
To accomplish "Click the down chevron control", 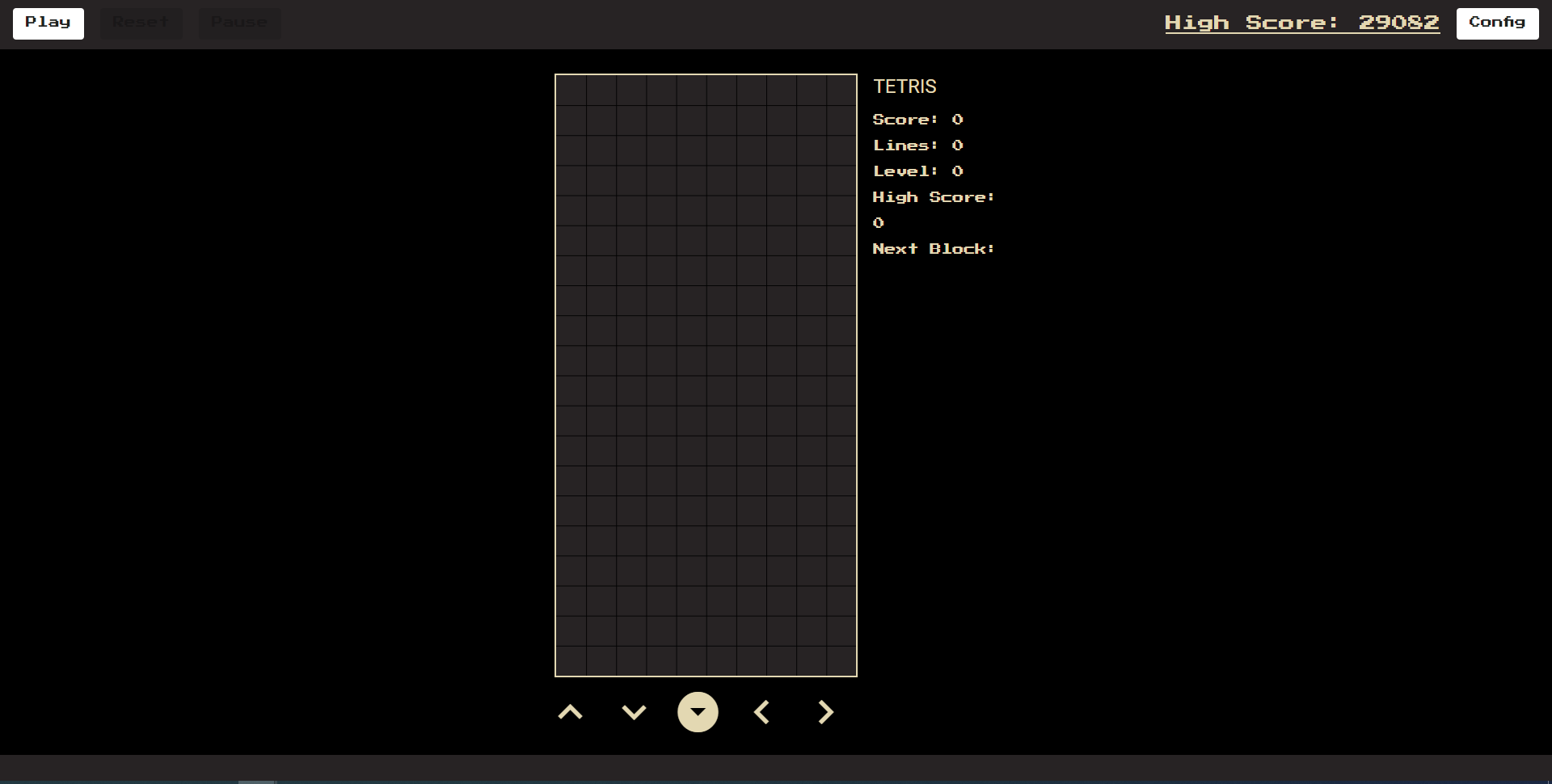I will [634, 712].
